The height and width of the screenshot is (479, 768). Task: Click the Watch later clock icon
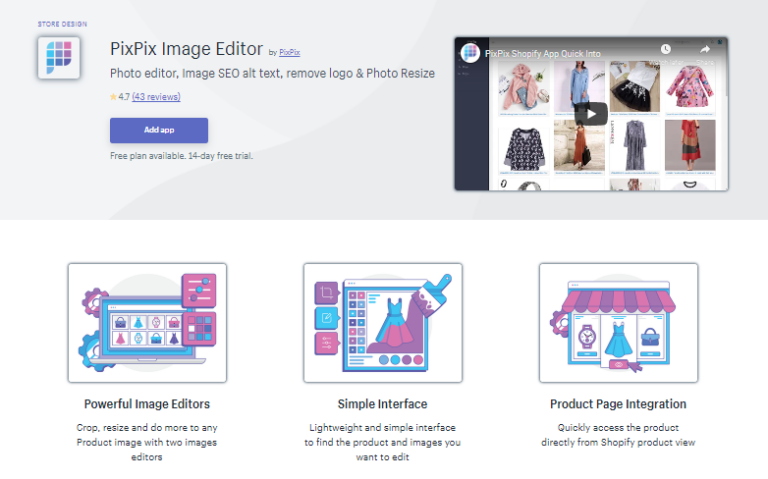click(x=665, y=49)
